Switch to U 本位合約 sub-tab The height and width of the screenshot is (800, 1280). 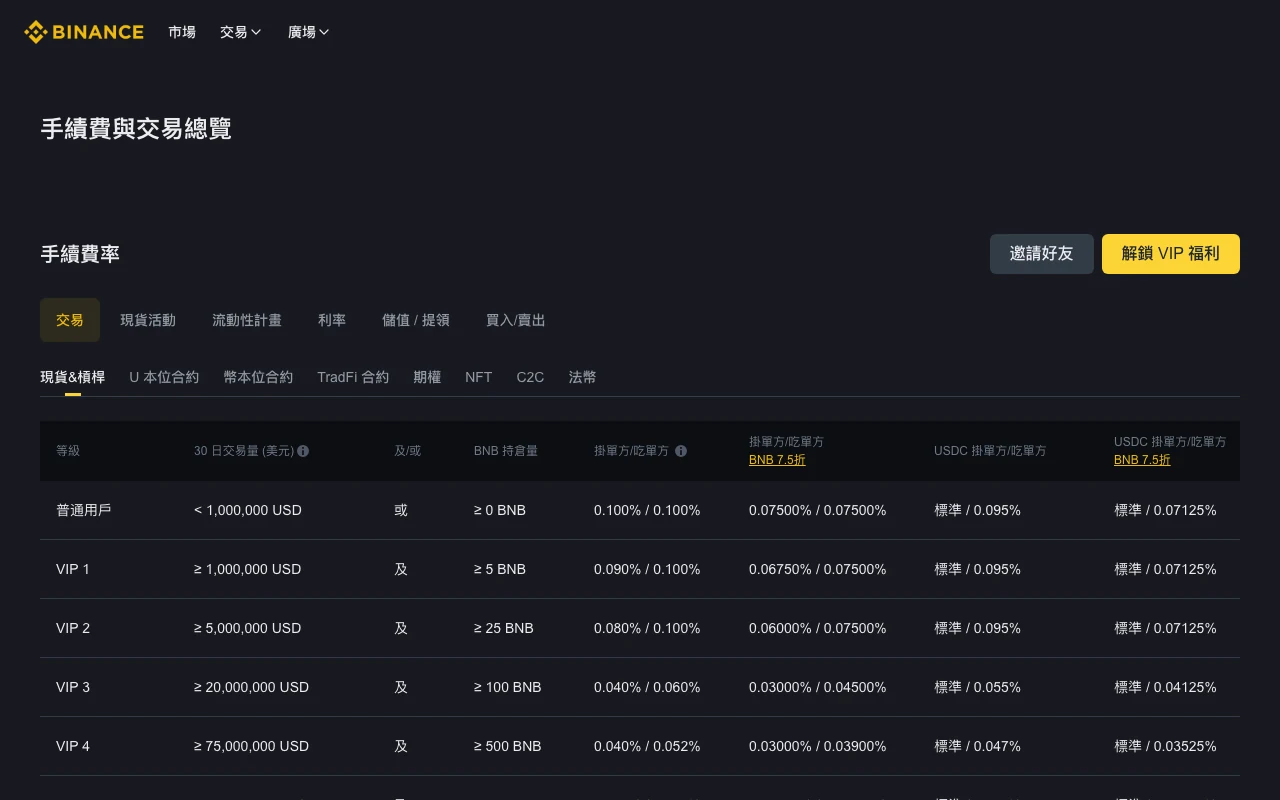[x=164, y=377]
